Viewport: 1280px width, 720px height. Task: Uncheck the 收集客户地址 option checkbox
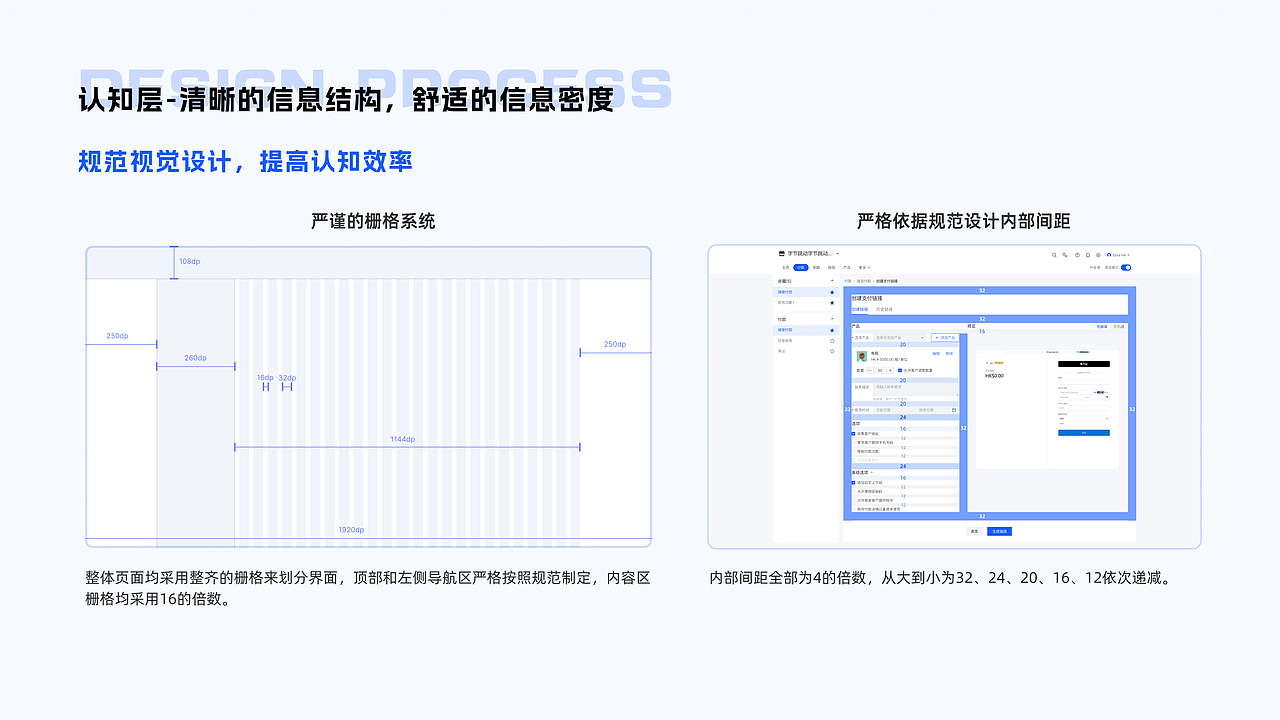point(852,432)
